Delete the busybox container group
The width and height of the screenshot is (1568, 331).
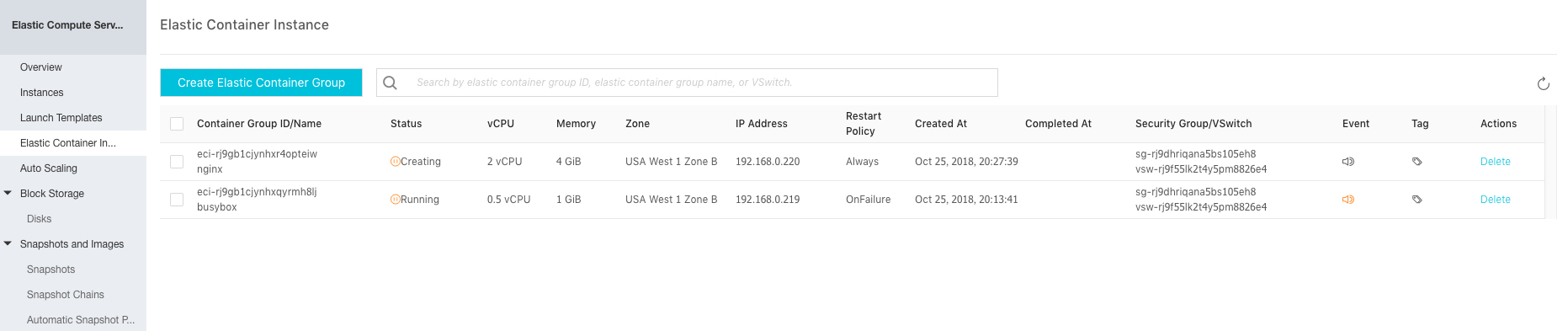pos(1495,200)
